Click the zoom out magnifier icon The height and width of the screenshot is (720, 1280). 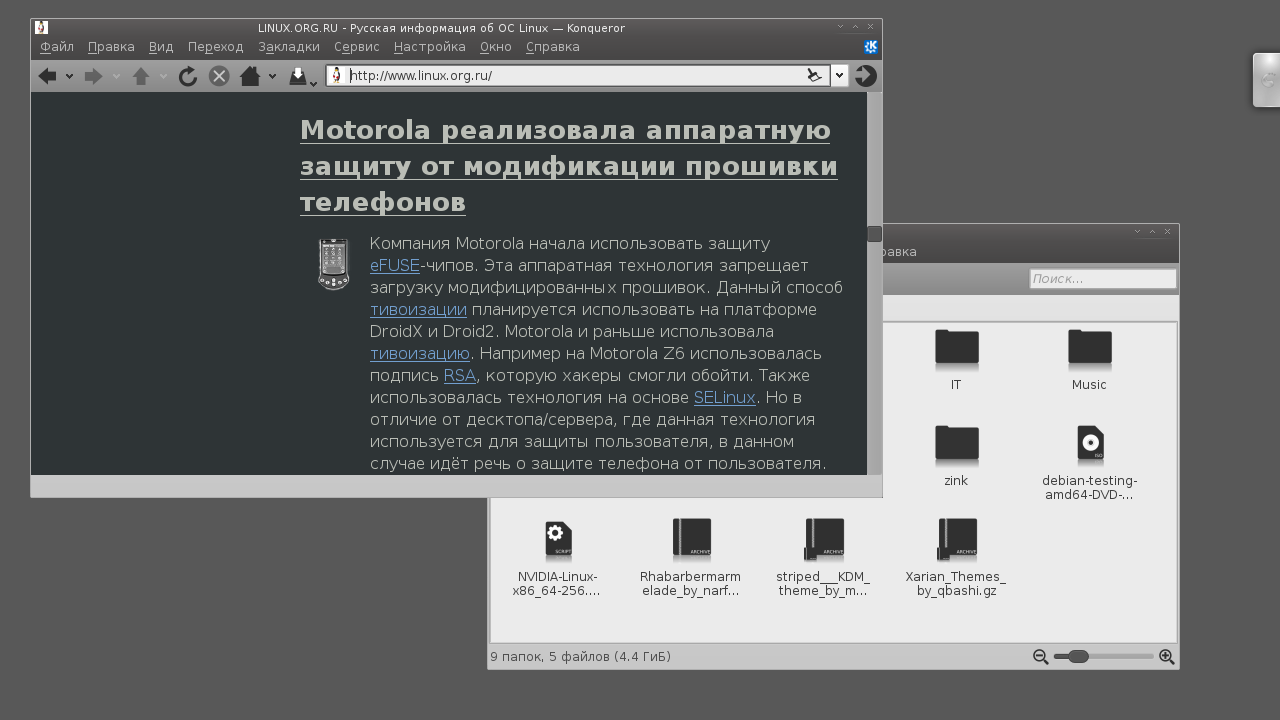click(x=1040, y=657)
